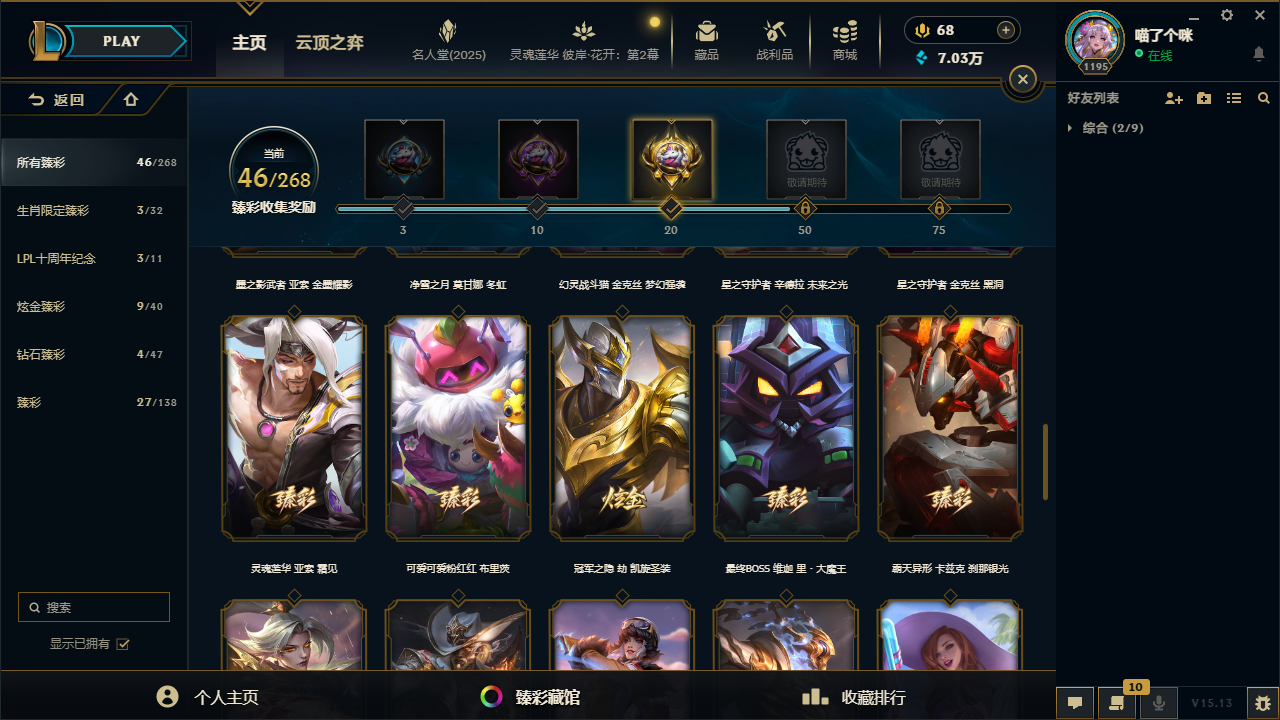Click the plus icon next to 68
Screen dimensions: 1280x720
click(x=1006, y=30)
